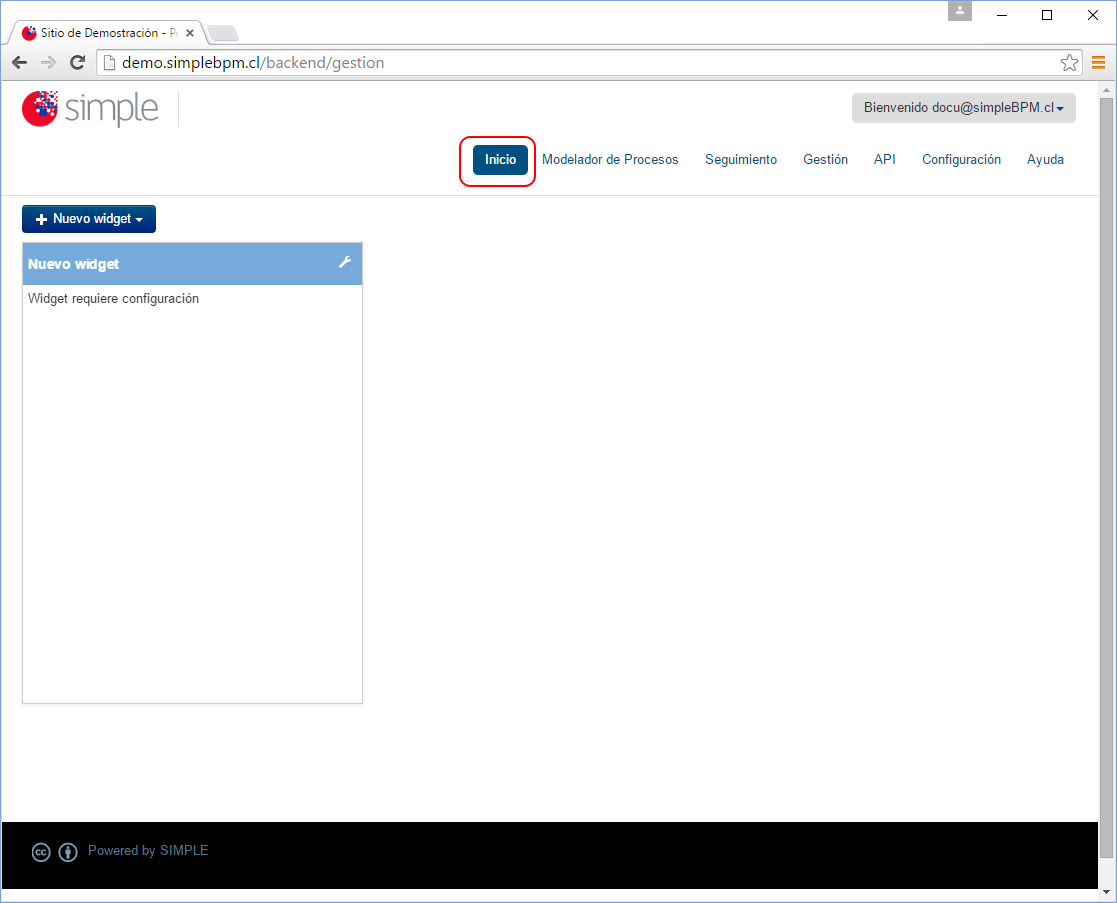Image resolution: width=1117 pixels, height=903 pixels.
Task: Click inside the browser address bar
Action: click(400, 62)
